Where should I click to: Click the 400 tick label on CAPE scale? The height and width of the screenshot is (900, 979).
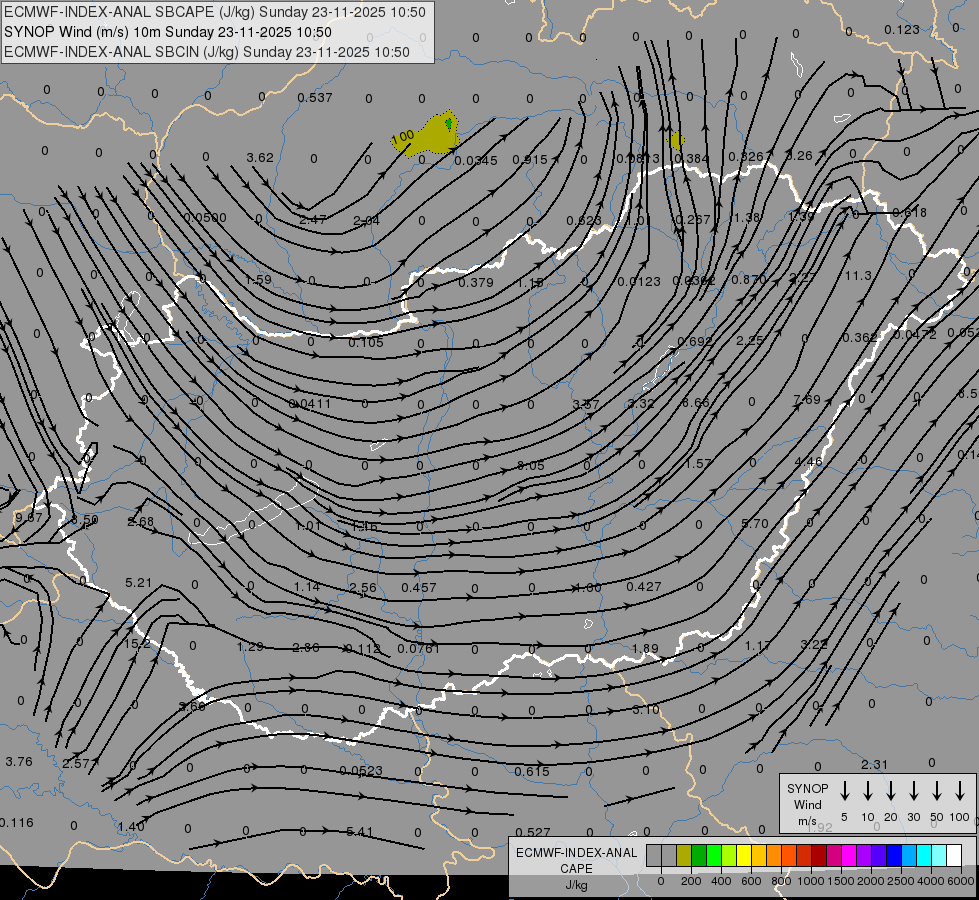[x=721, y=881]
